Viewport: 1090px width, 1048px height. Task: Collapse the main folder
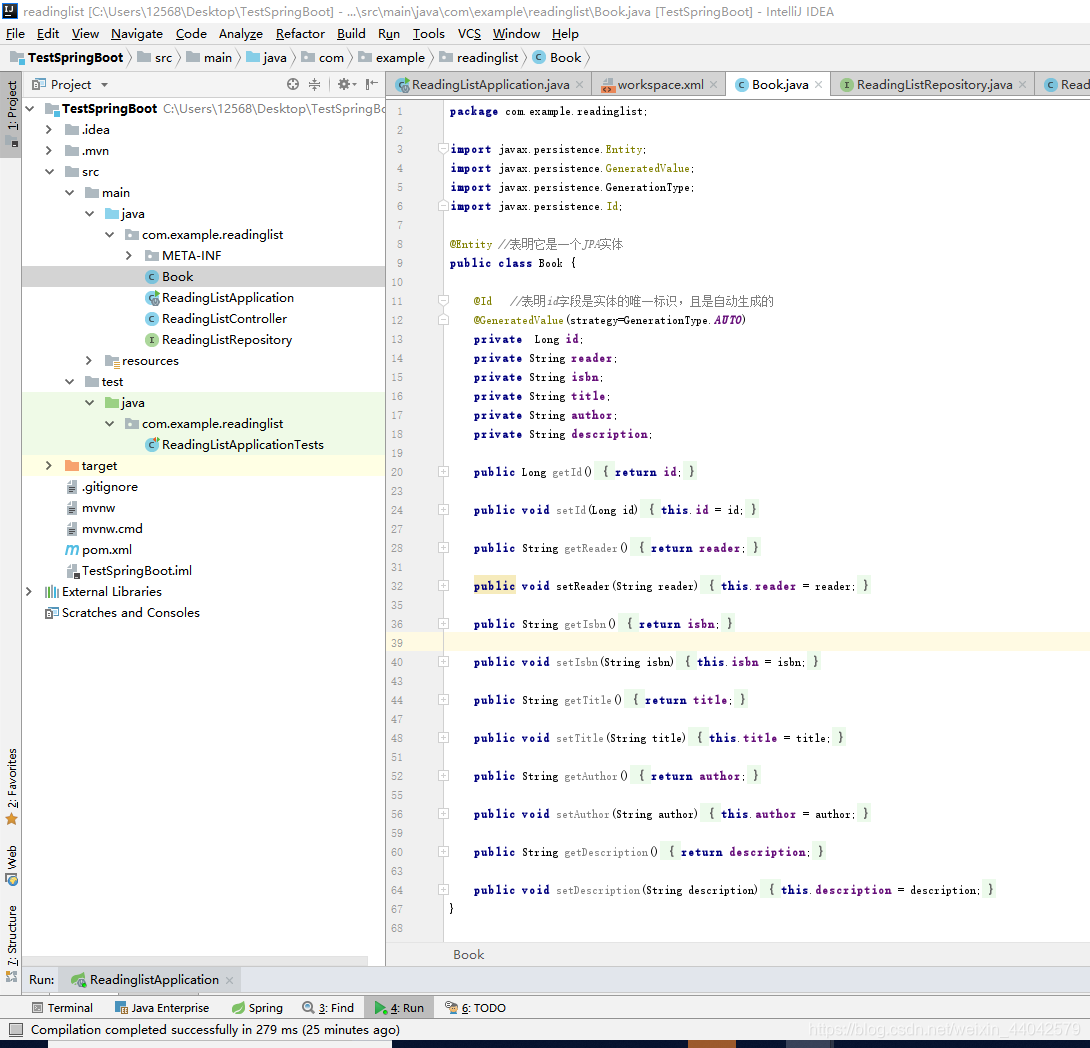(x=70, y=193)
